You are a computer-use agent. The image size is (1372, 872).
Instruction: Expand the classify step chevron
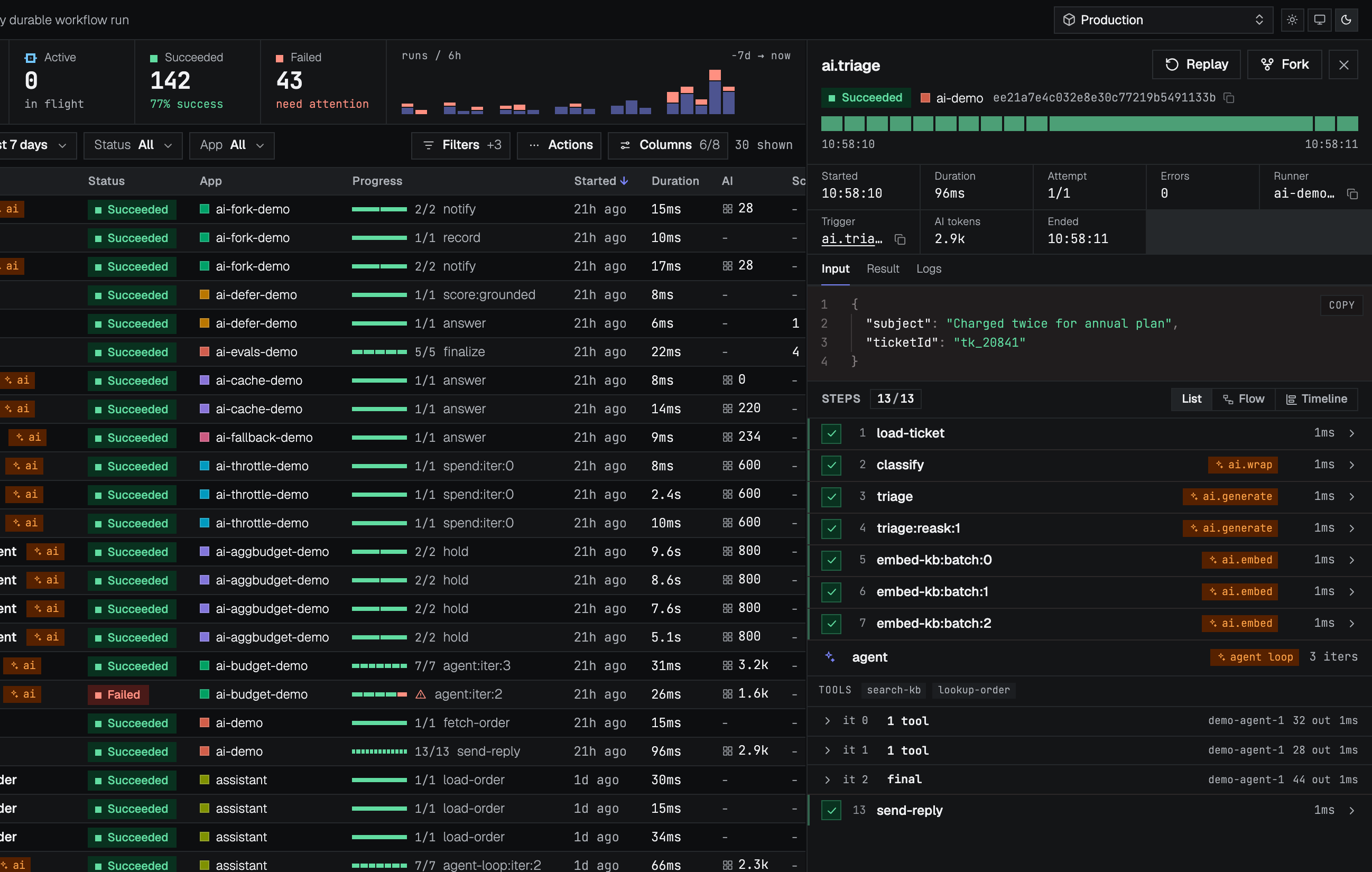[x=1351, y=466]
